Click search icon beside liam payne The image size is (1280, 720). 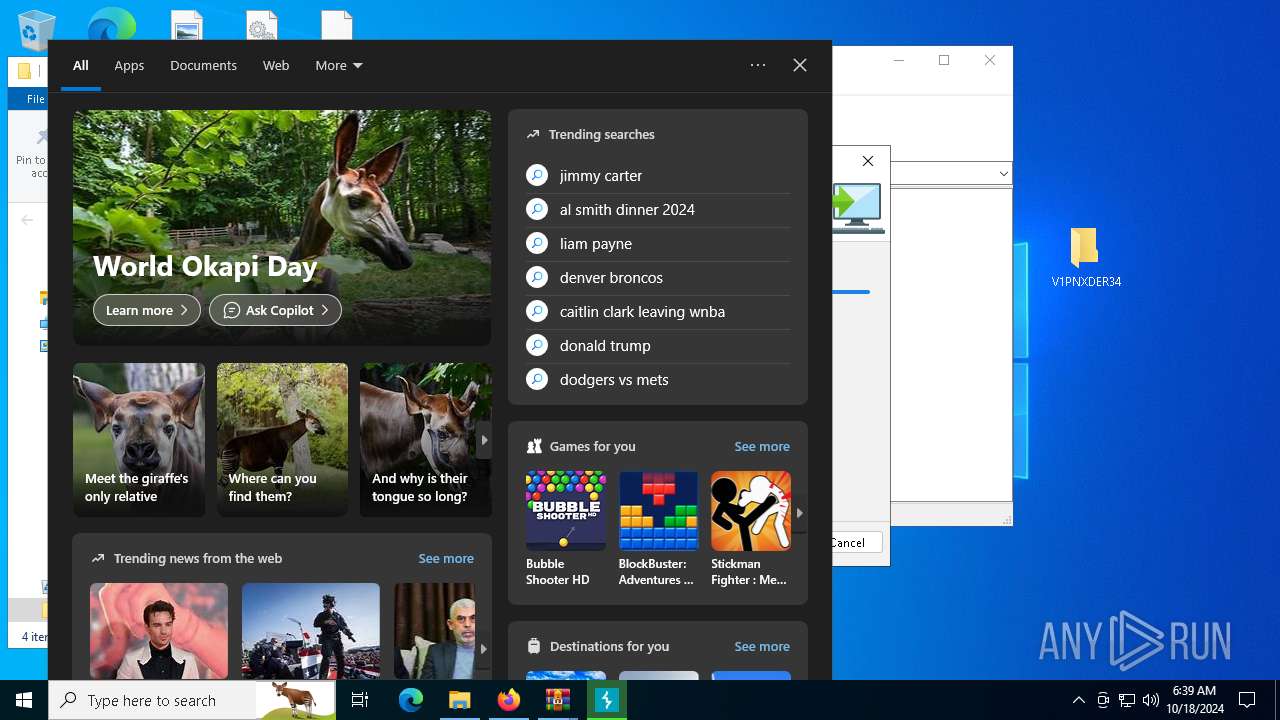pos(537,243)
